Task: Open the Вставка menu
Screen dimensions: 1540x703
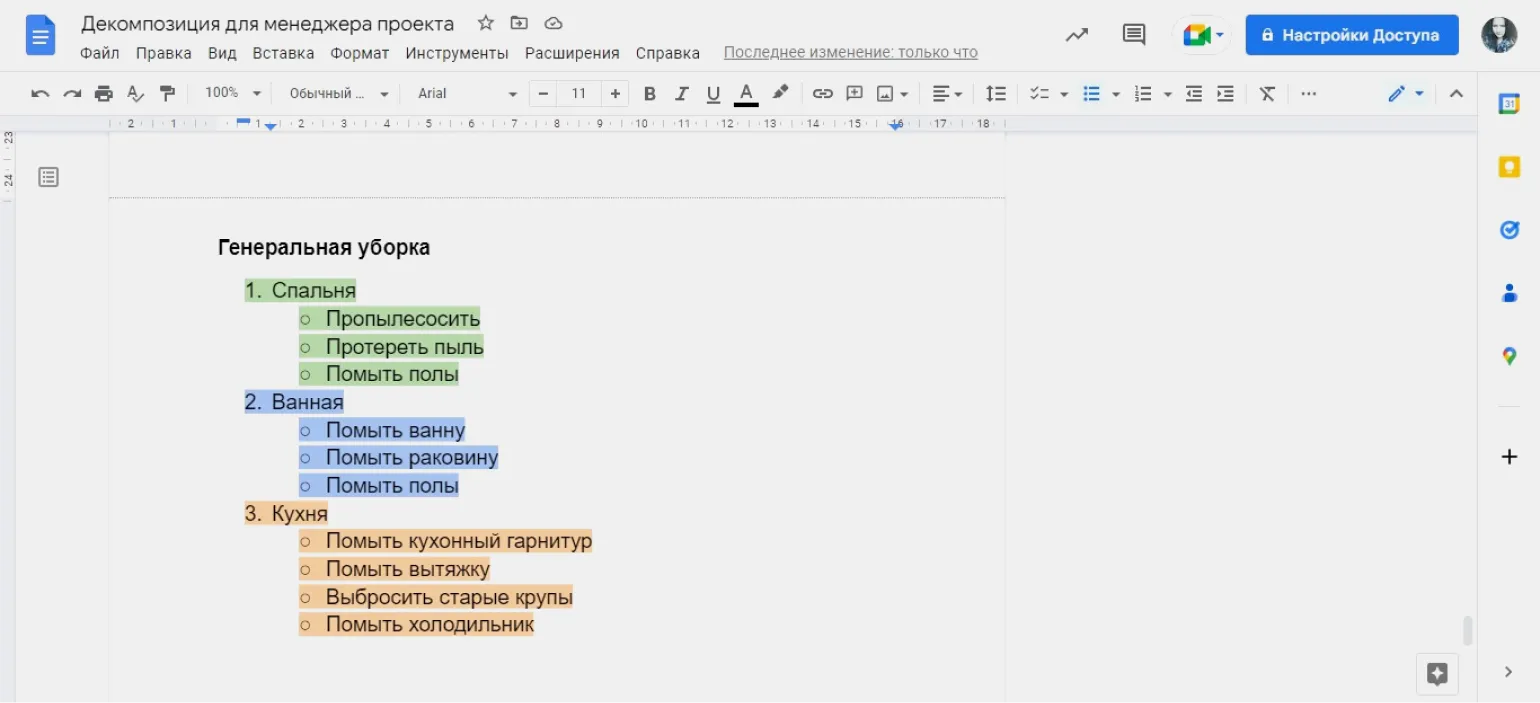Action: 283,53
